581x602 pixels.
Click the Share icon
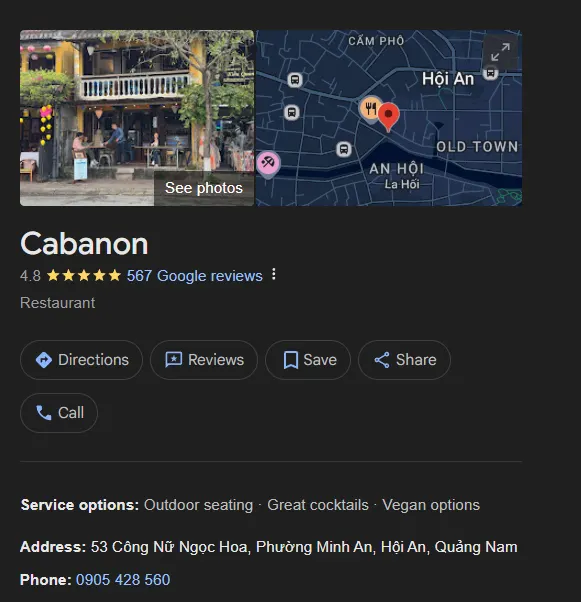point(382,360)
